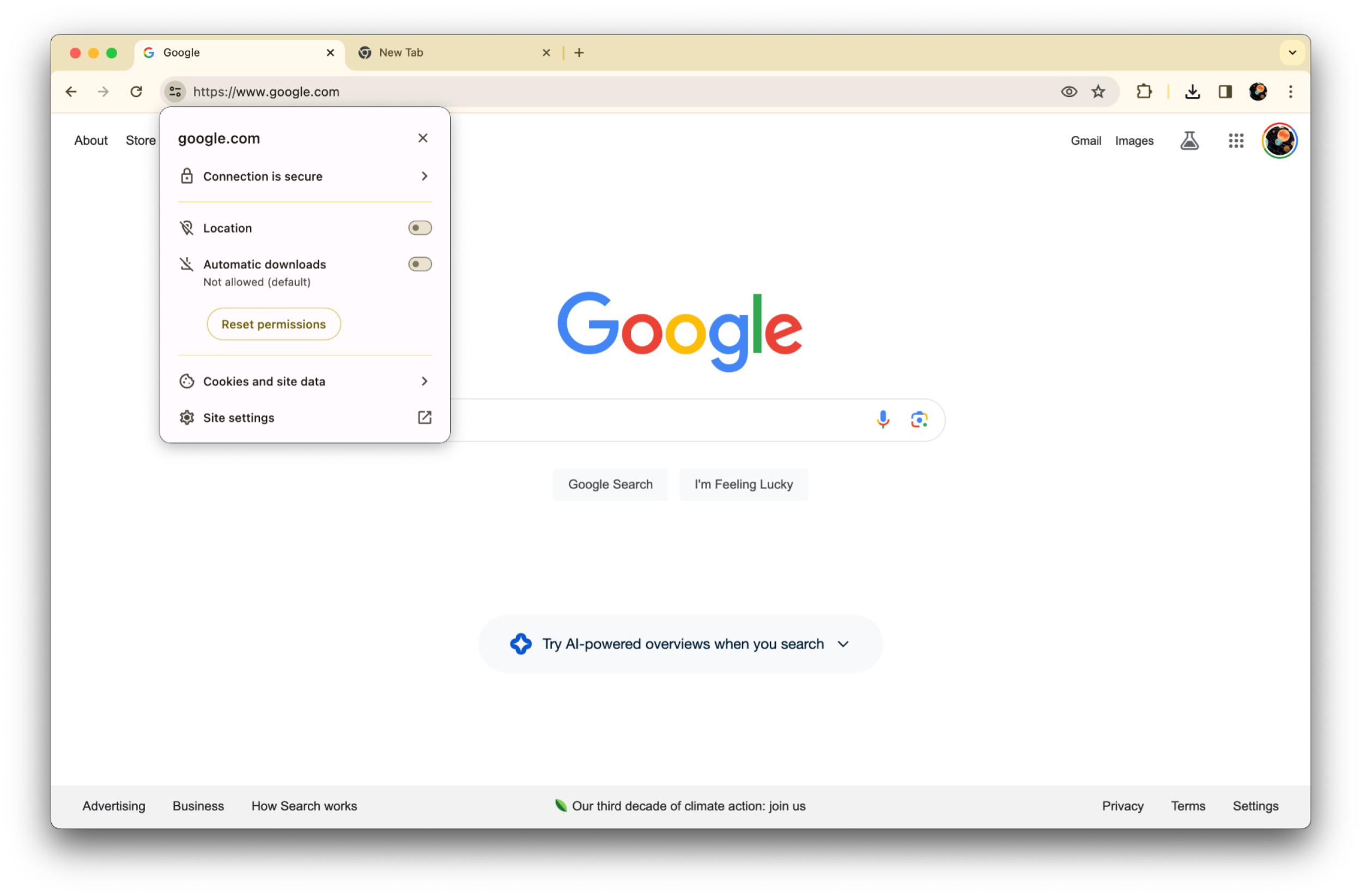Click the page zoom eye icon in address bar
Screen dimensions: 1362x896
tap(1069, 92)
